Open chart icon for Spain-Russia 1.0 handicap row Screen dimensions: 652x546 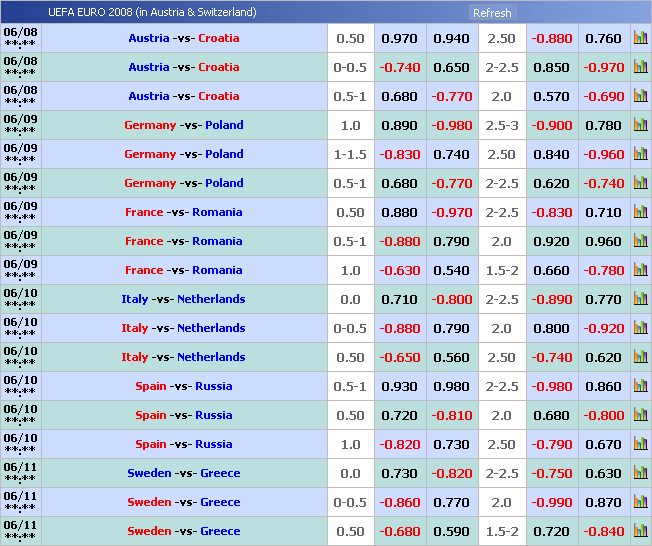click(x=640, y=445)
